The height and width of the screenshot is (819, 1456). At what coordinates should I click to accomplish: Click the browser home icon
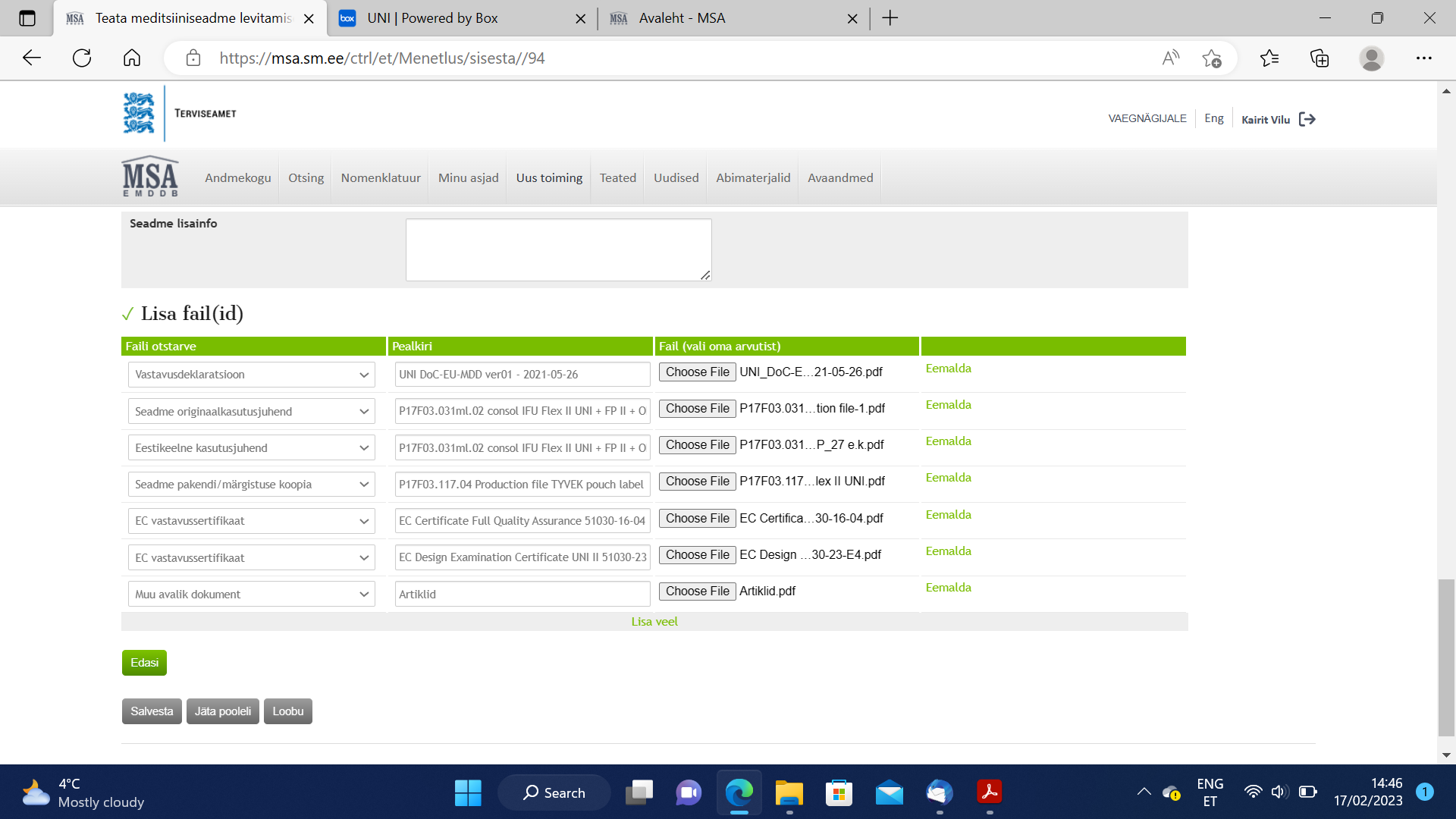[132, 58]
